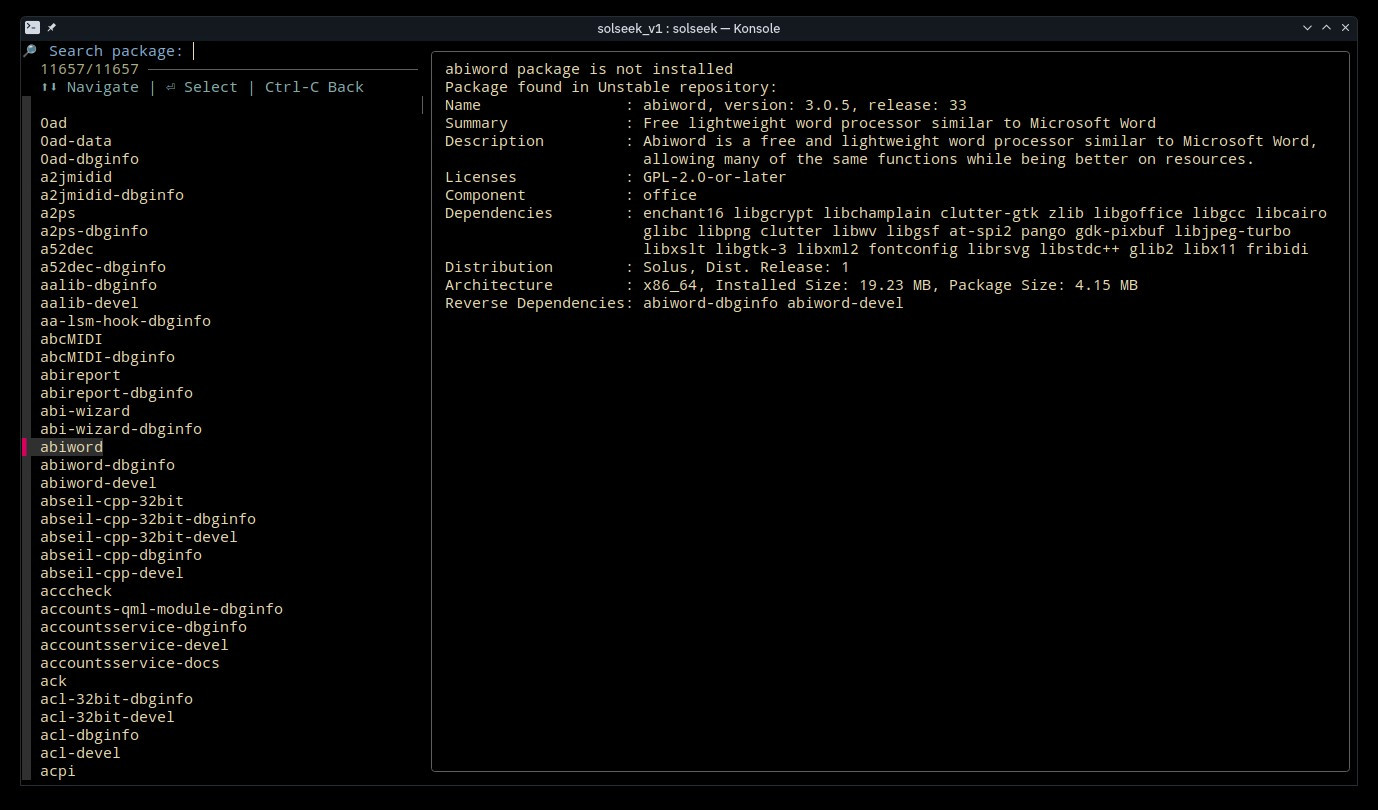Click the Konsole terminal icon in title bar
The image size is (1378, 810).
click(32, 28)
